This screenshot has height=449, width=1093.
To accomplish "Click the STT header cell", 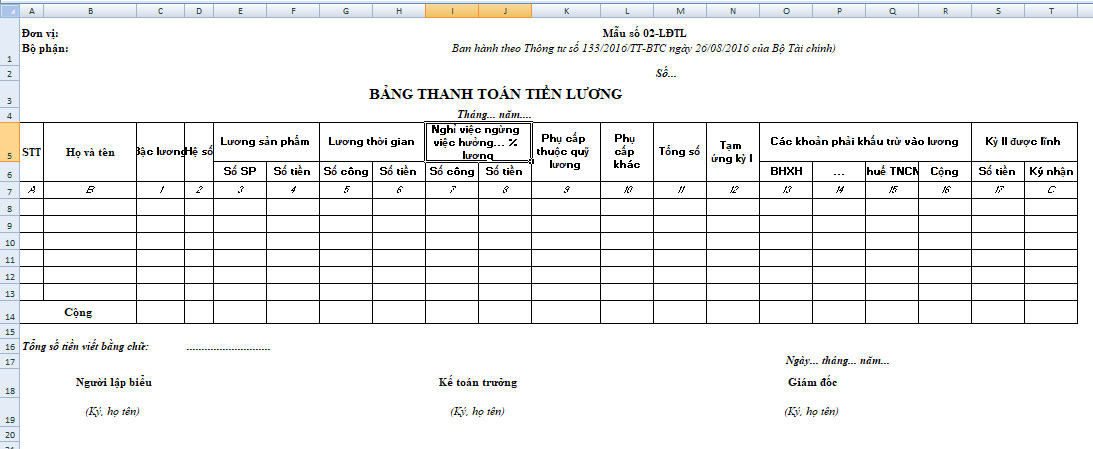I will 32,152.
